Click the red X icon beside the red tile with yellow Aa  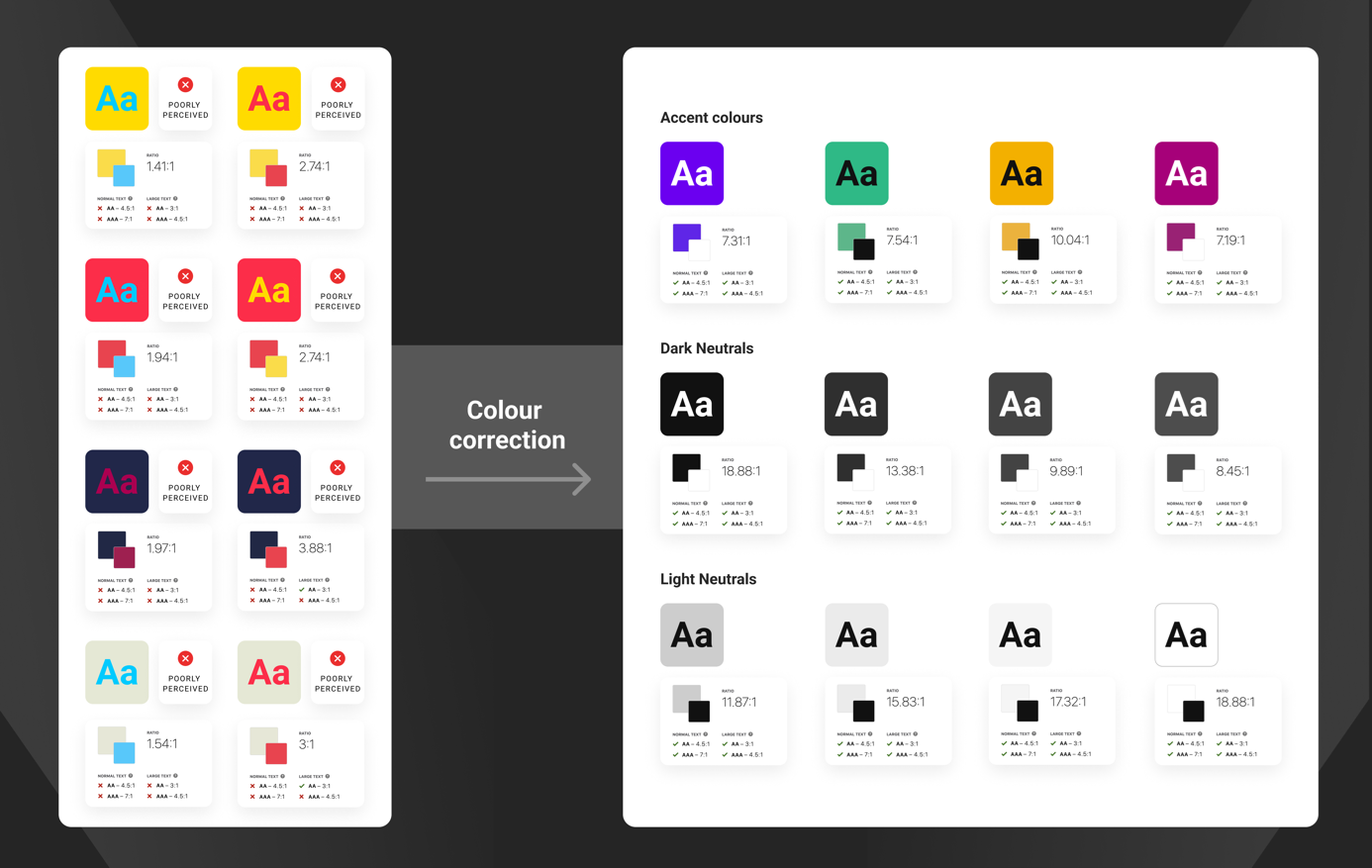point(338,276)
